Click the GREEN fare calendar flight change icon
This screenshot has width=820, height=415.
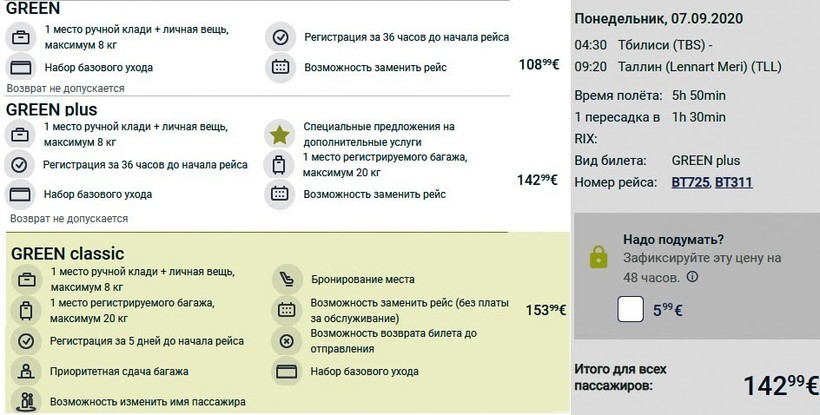pos(280,67)
